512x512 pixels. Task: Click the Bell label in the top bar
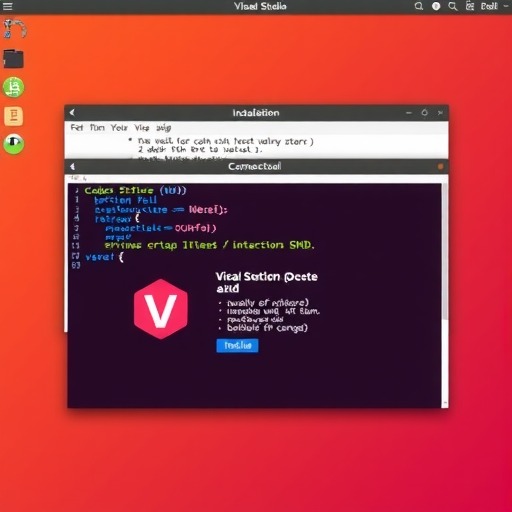pyautogui.click(x=489, y=6)
